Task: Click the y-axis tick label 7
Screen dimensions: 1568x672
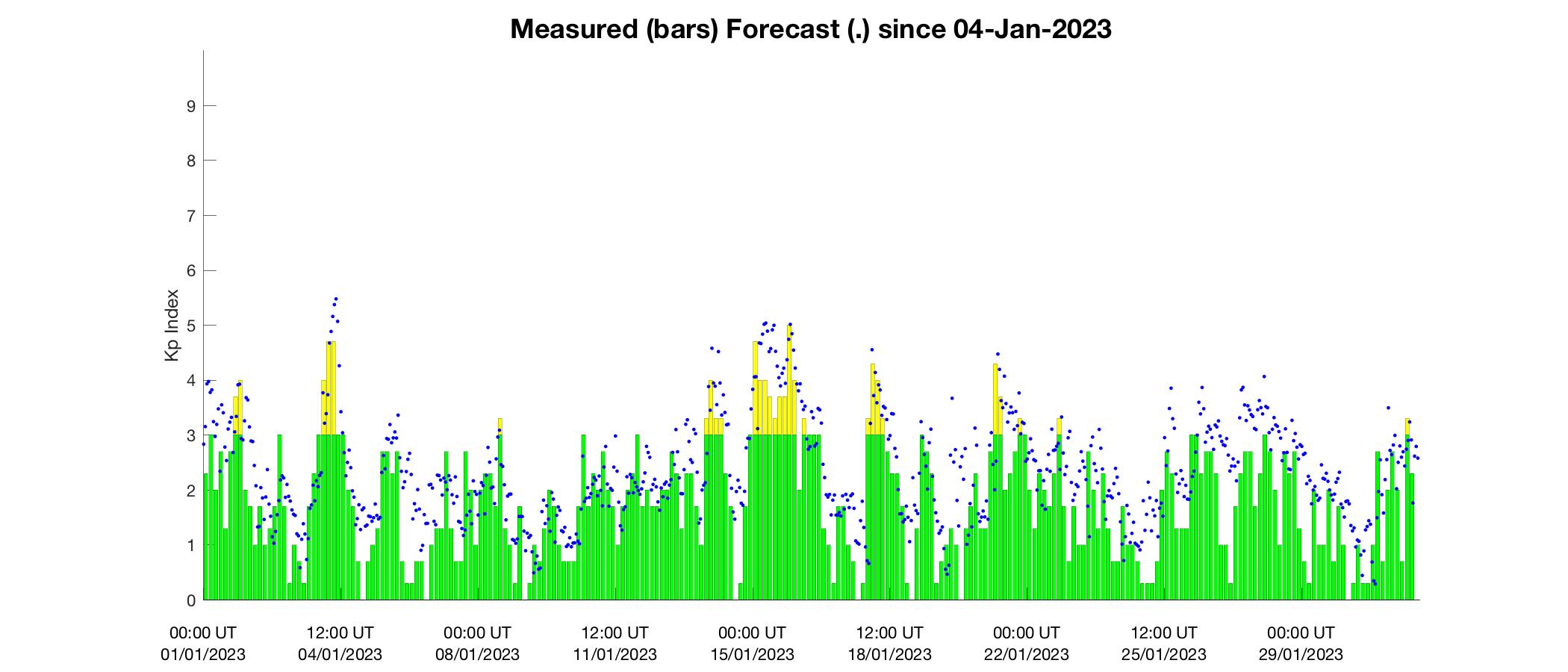Action: pos(191,216)
